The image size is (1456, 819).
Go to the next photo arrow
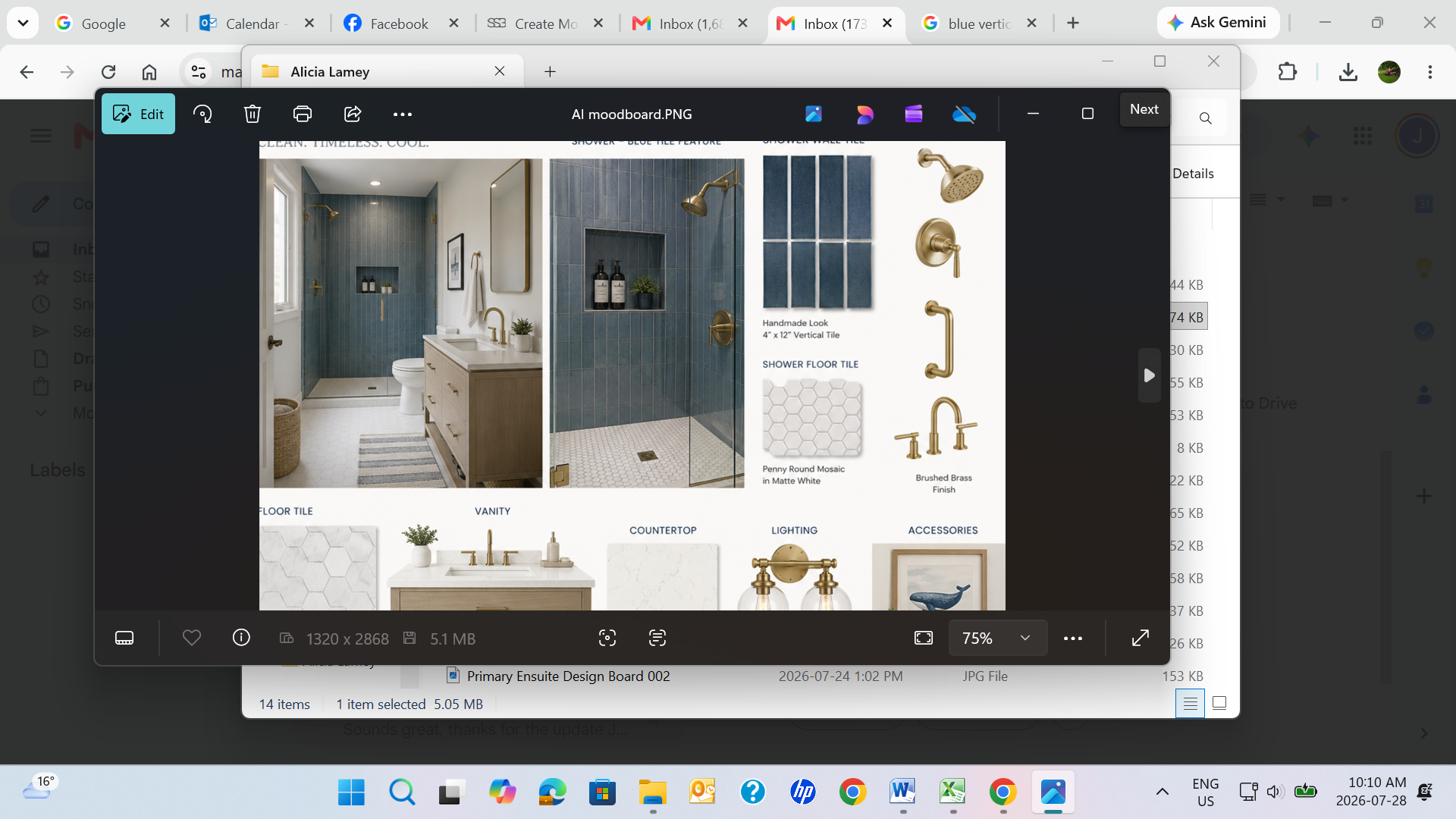click(x=1149, y=375)
